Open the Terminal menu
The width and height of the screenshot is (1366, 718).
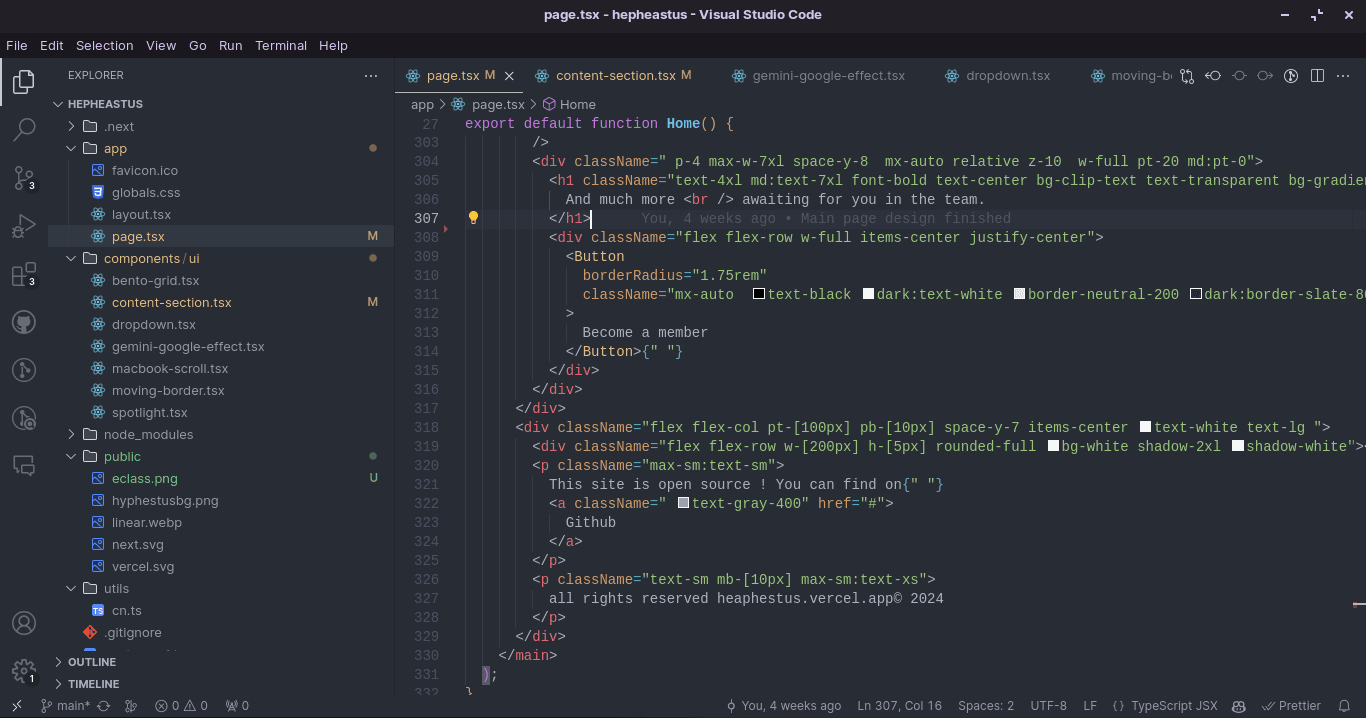pos(281,45)
